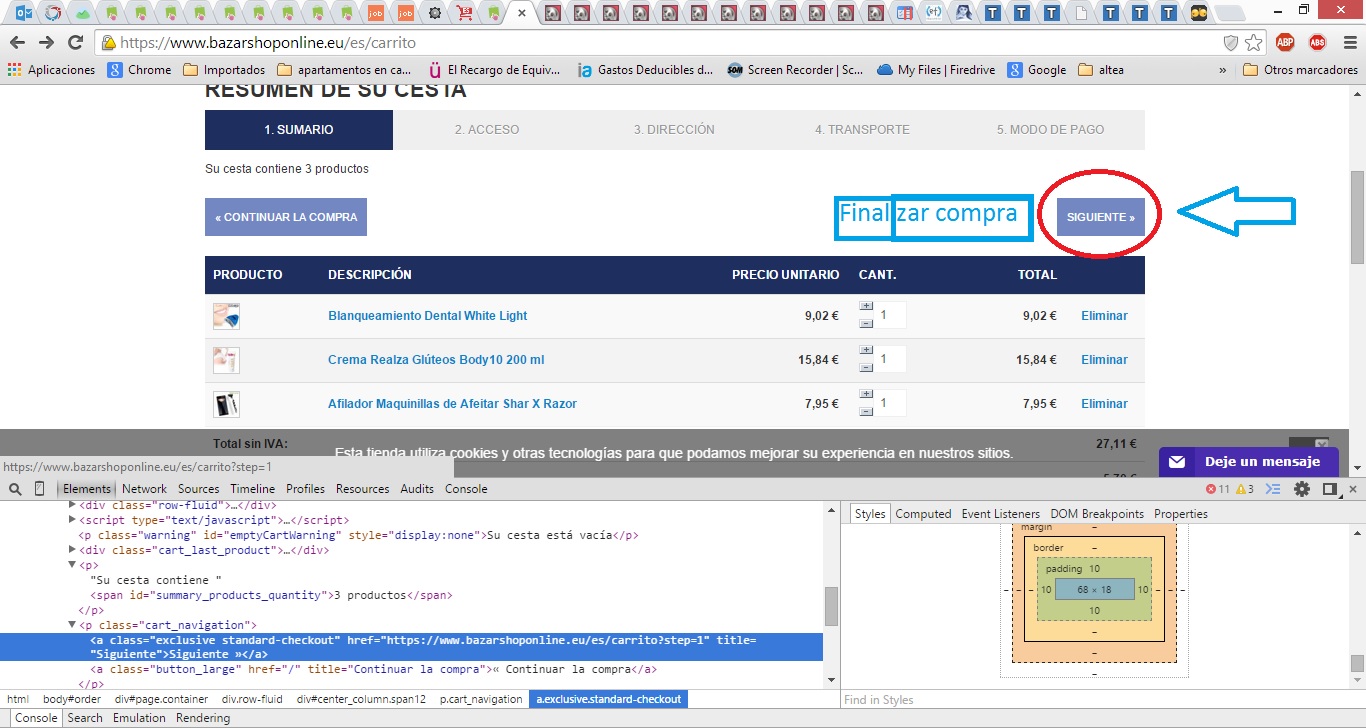The height and width of the screenshot is (728, 1366).
Task: Switch to the DevTools Network tab
Action: point(144,489)
